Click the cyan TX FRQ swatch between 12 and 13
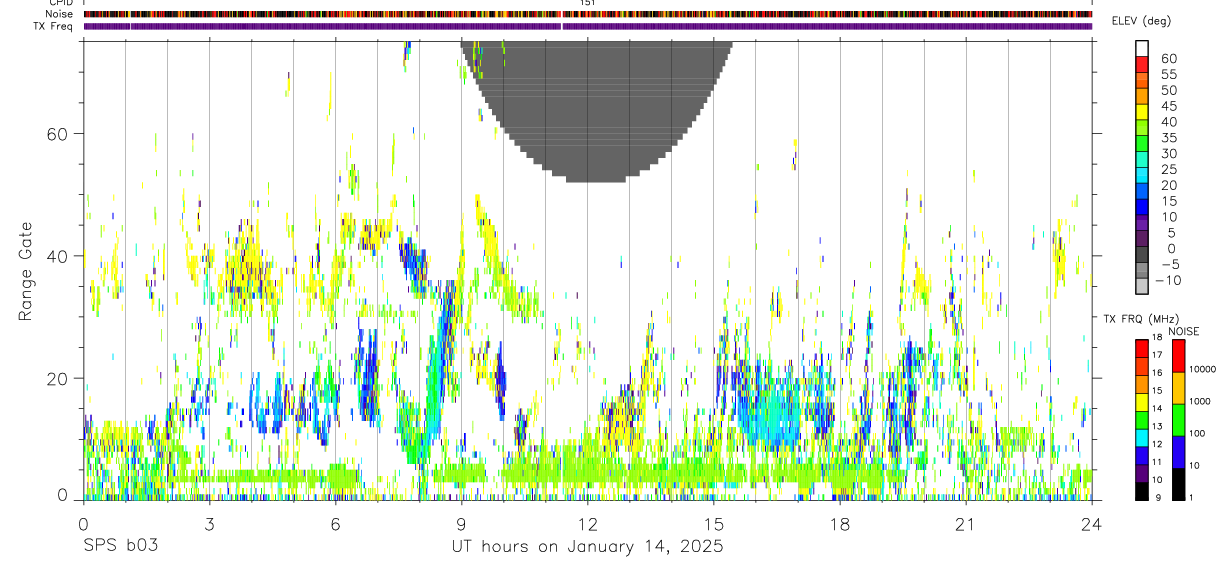This screenshot has width=1228, height=567. pyautogui.click(x=1141, y=436)
